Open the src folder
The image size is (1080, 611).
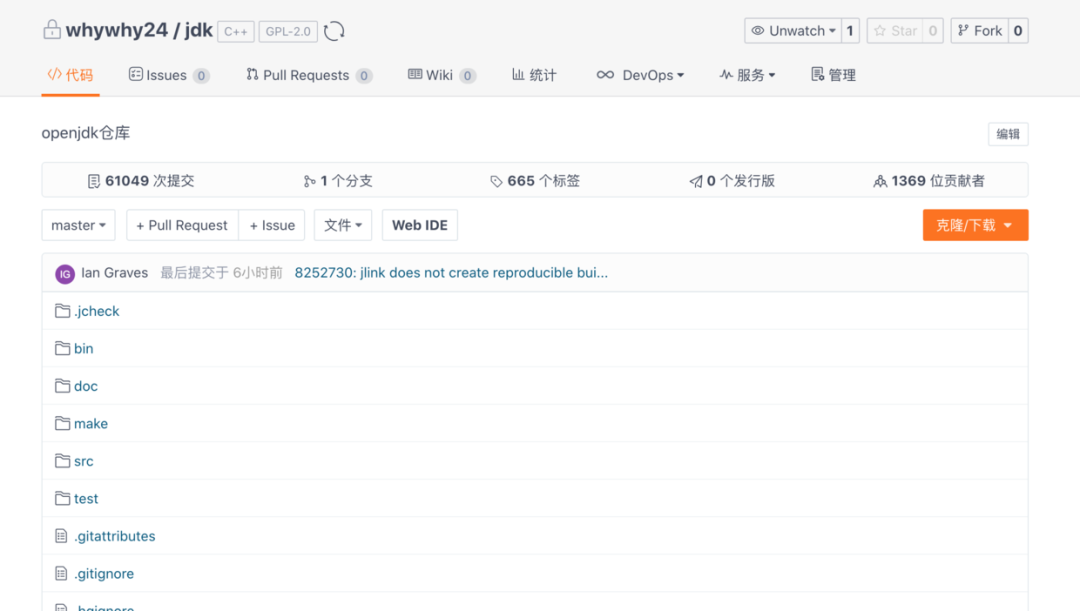coord(83,462)
